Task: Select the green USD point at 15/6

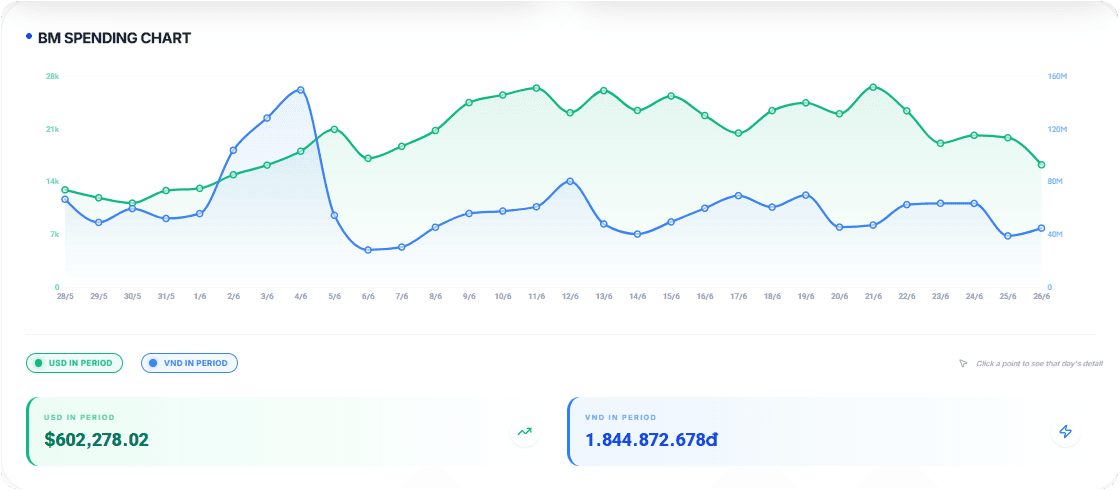Action: [x=671, y=96]
